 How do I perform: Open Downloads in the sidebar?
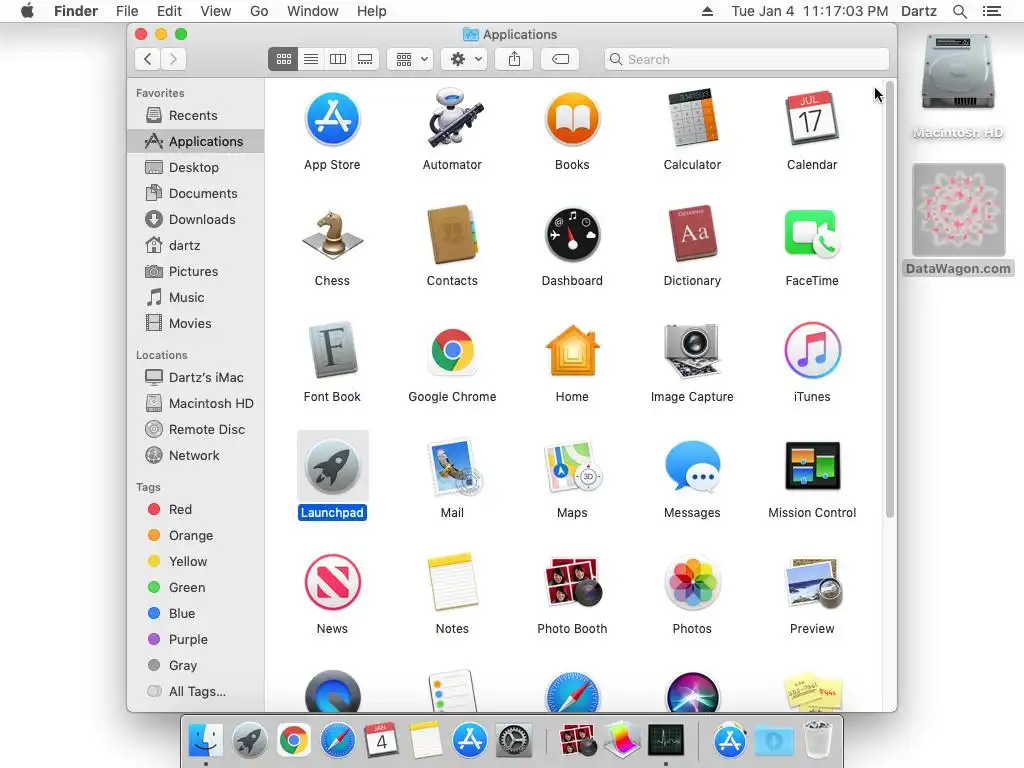pyautogui.click(x=196, y=220)
